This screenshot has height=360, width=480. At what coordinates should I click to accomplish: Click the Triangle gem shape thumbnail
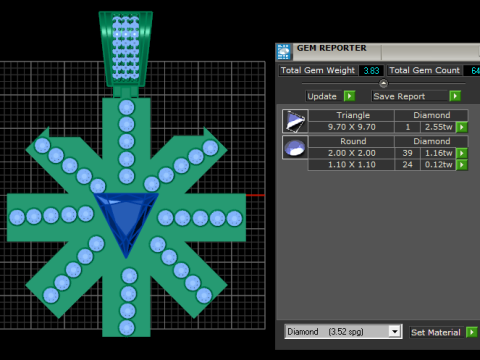tap(295, 121)
